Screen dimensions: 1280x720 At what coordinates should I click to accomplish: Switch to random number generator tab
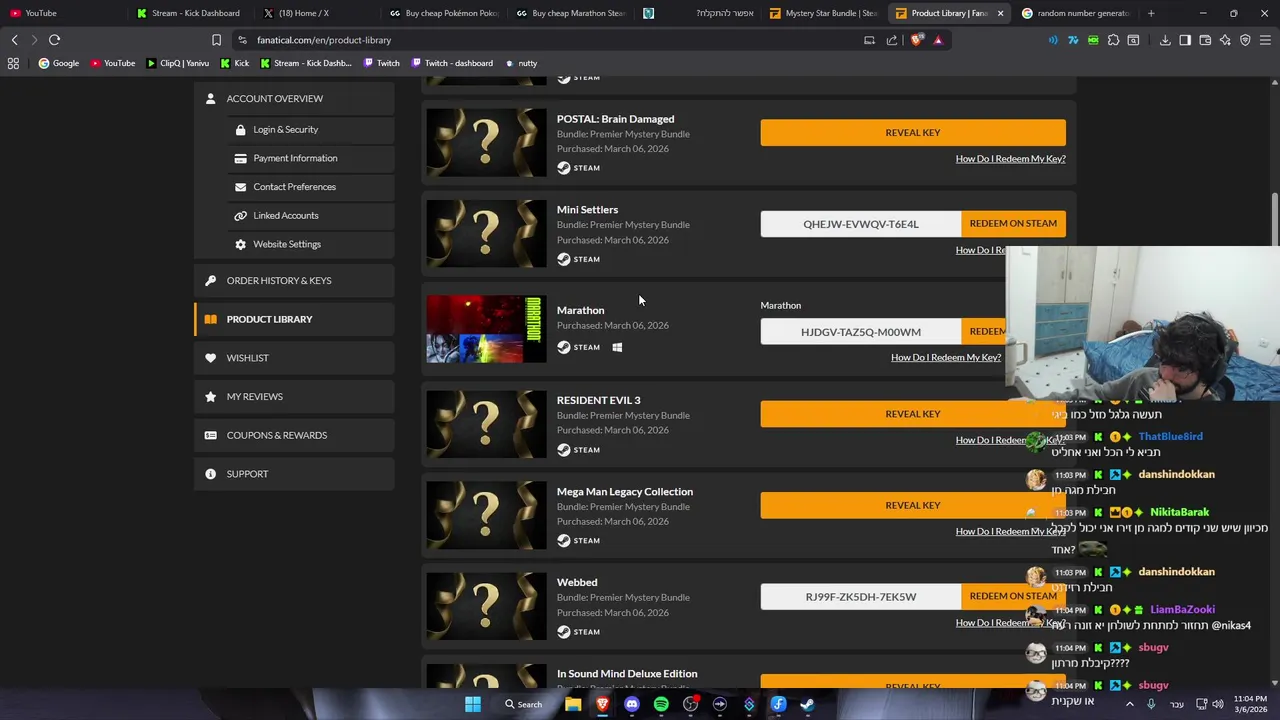(1076, 13)
